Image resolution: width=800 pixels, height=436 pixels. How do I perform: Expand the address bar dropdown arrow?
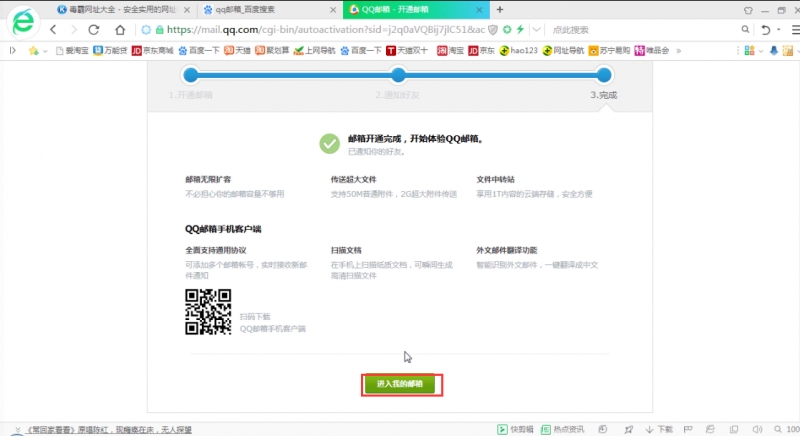tap(536, 30)
